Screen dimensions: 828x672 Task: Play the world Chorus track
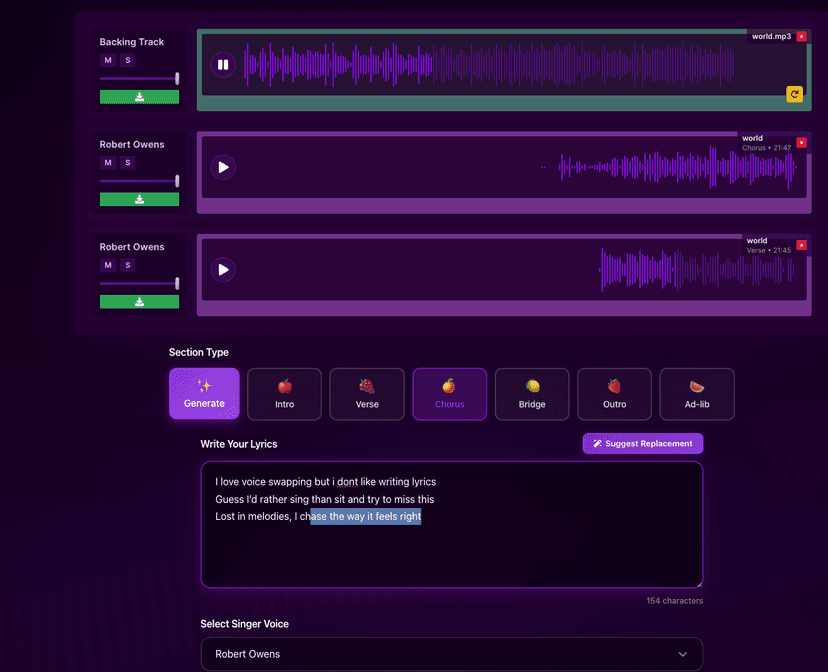[222, 167]
